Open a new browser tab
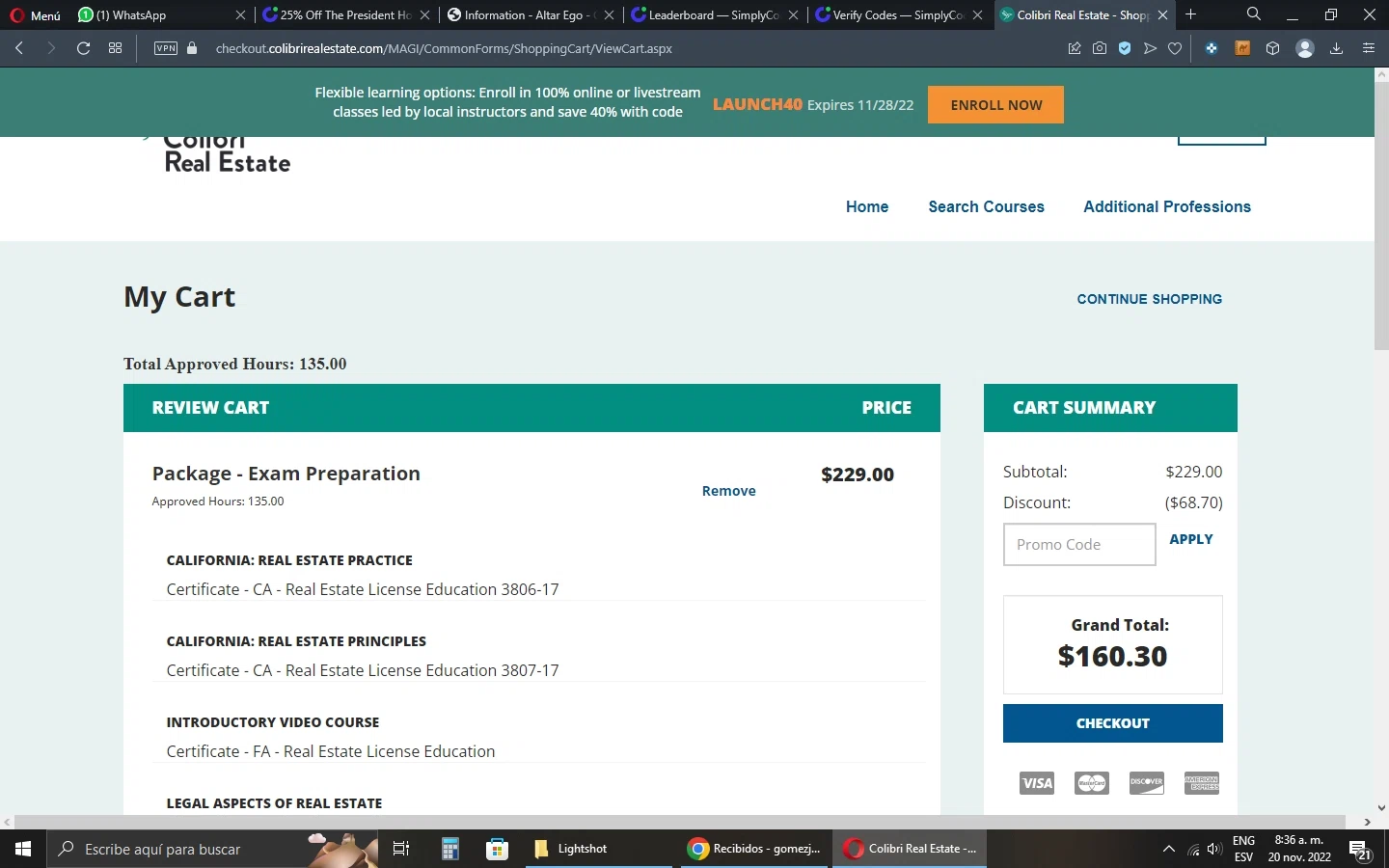Viewport: 1389px width, 868px height. pyautogui.click(x=1191, y=14)
